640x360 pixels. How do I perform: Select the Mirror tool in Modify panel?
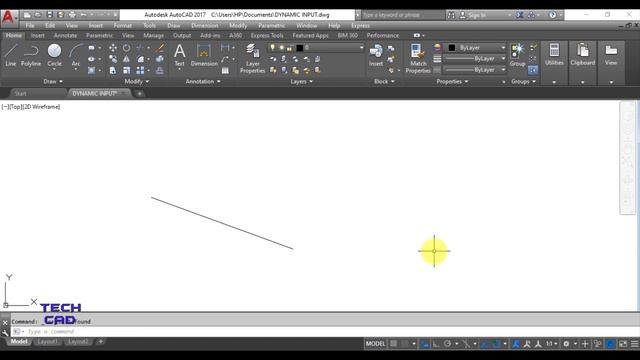click(127, 59)
